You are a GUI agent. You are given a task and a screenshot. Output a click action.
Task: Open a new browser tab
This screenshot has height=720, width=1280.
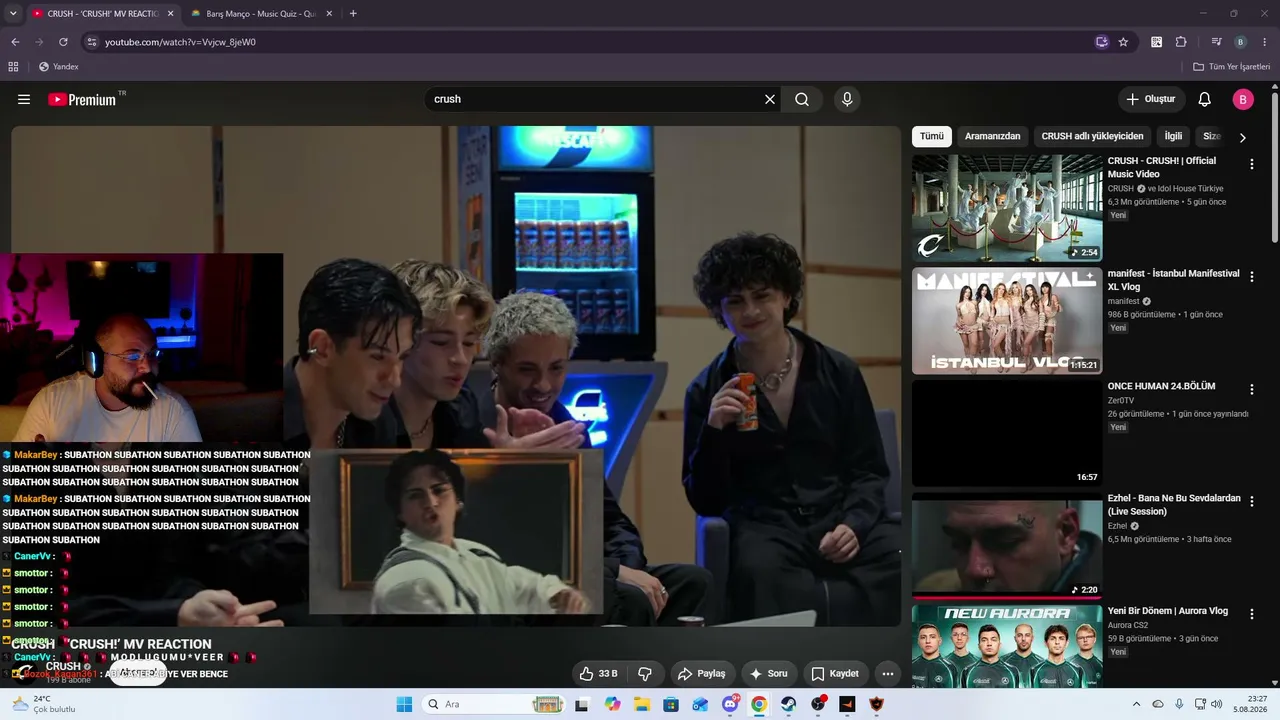tap(353, 14)
